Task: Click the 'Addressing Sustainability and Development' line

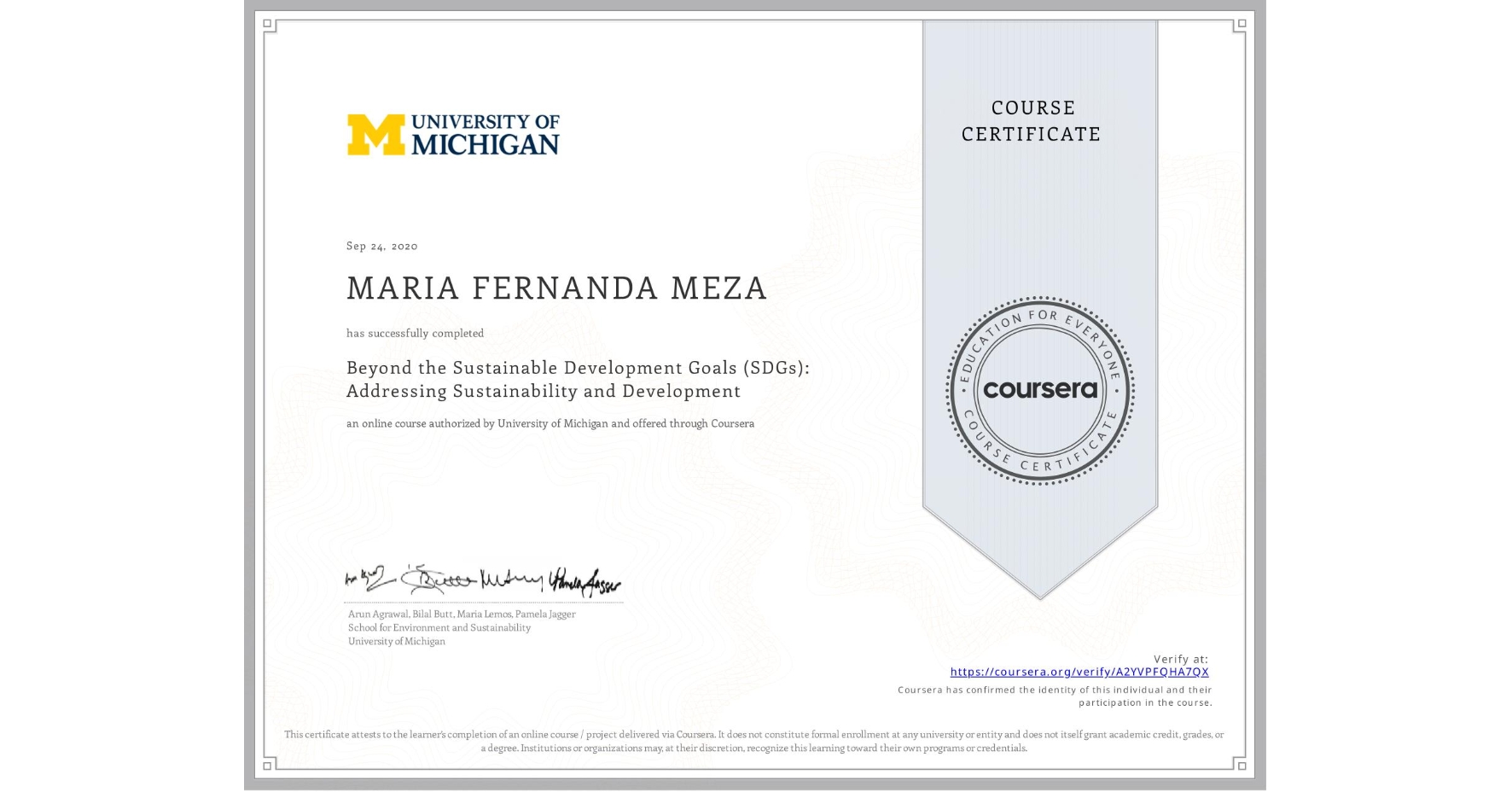Action: click(544, 391)
